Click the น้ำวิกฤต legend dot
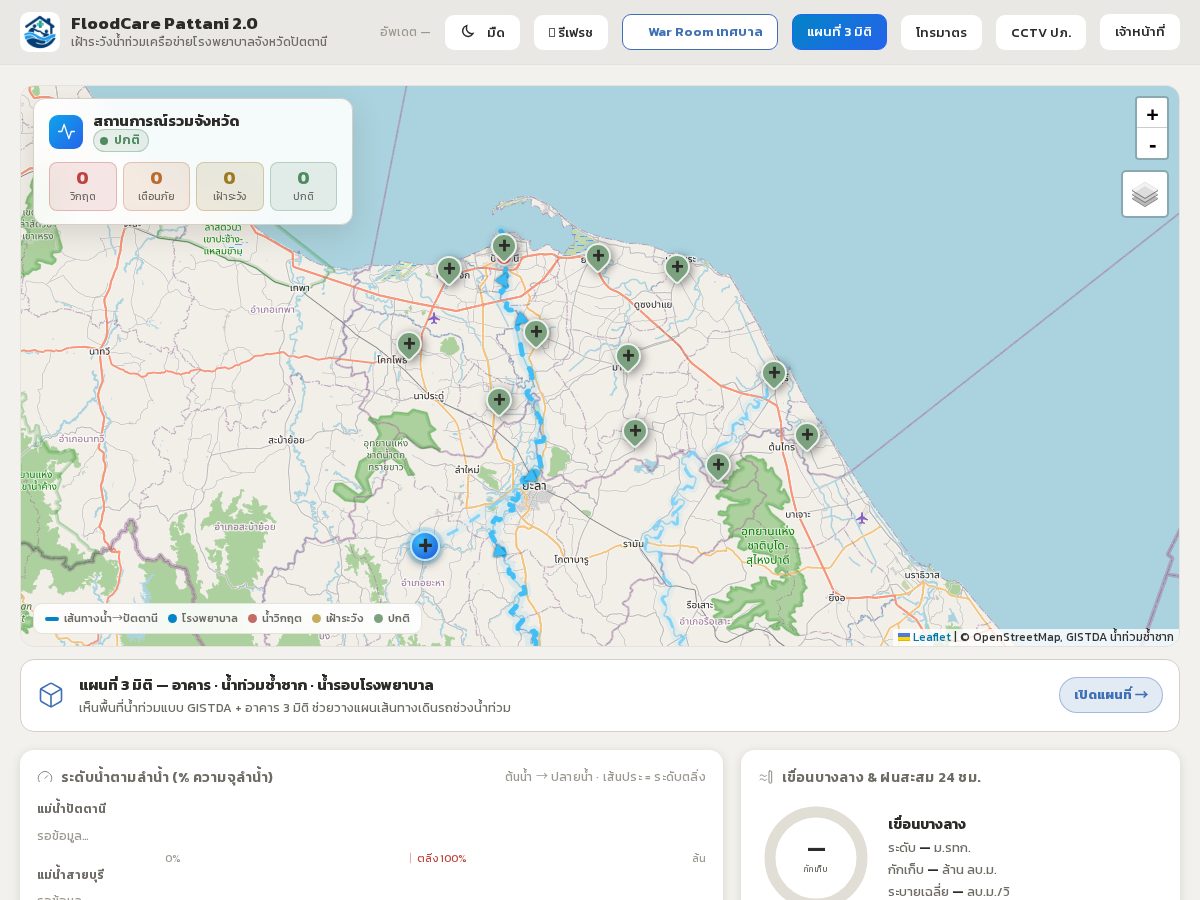 click(253, 618)
